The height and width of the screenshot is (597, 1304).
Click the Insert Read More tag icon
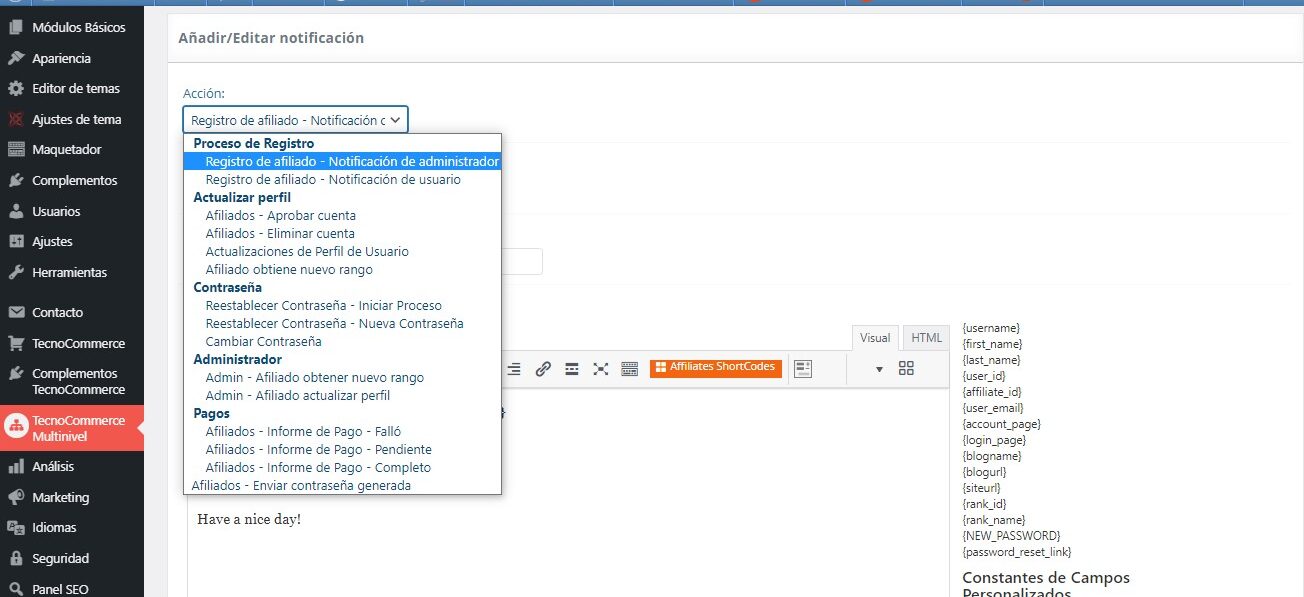(572, 369)
